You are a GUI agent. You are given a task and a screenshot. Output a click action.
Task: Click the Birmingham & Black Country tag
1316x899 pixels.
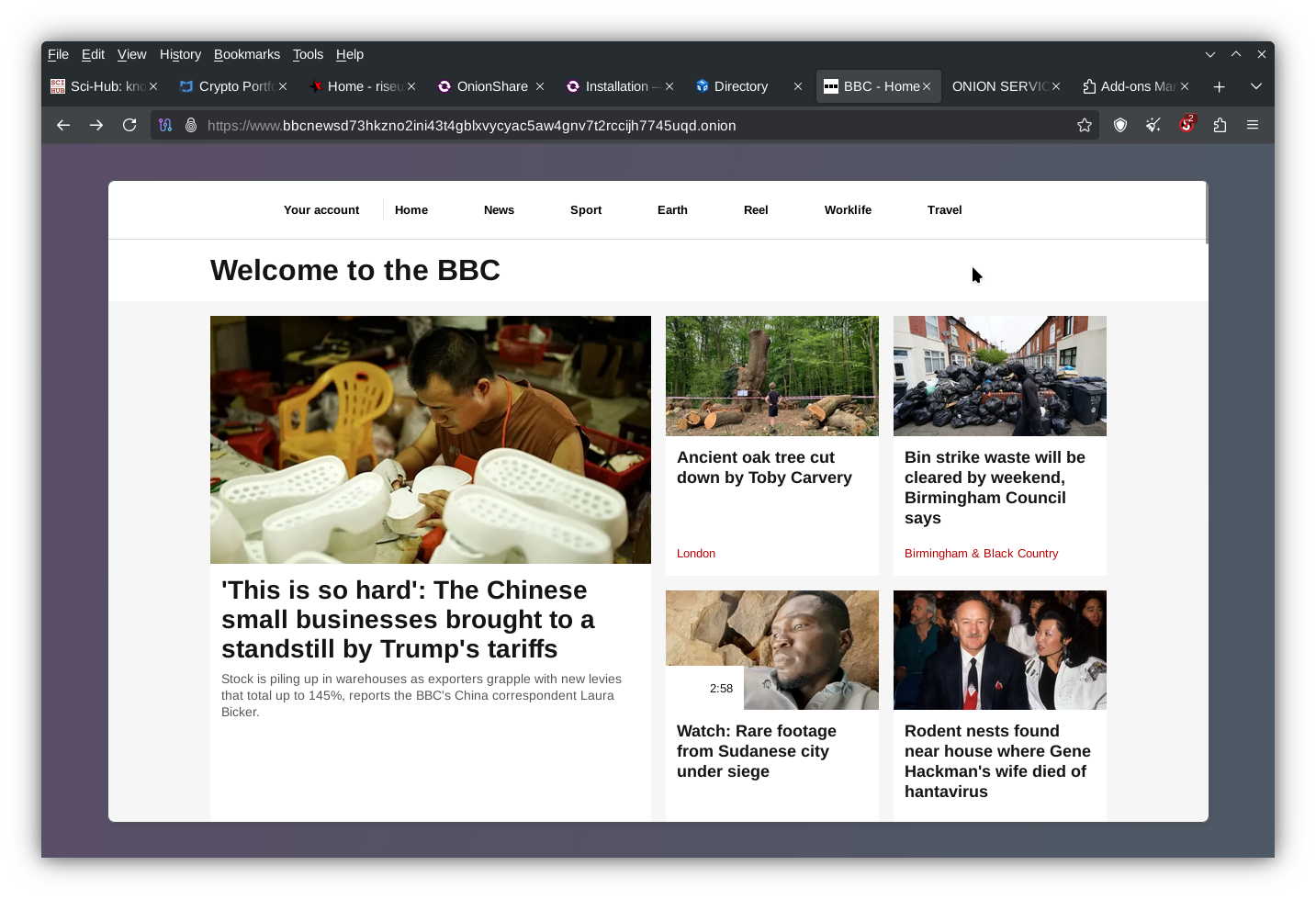click(981, 554)
